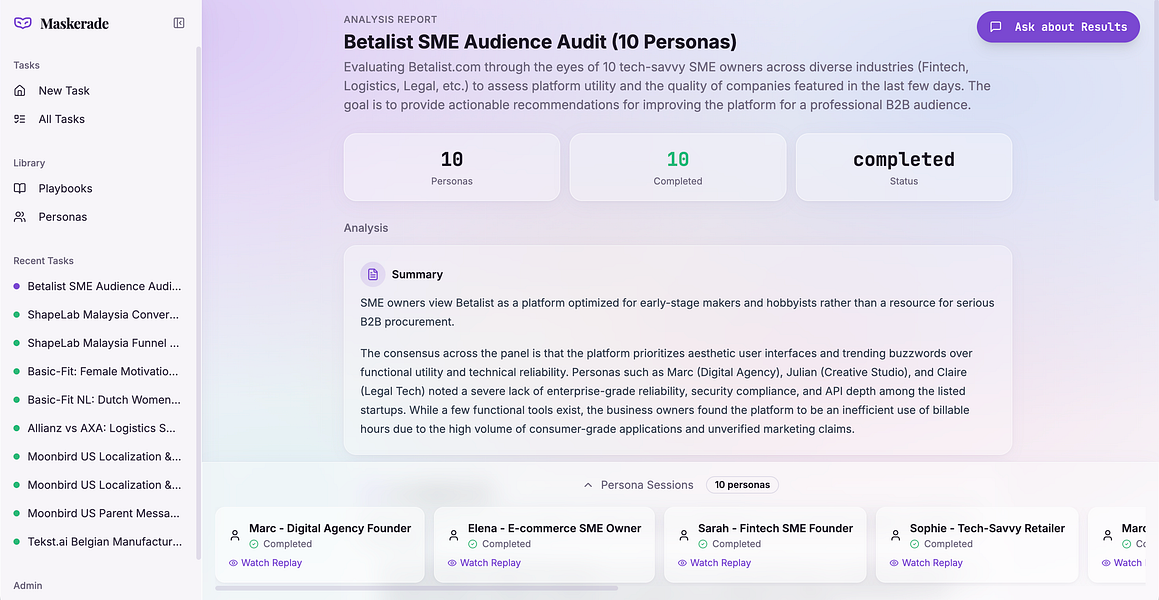Viewport: 1159px width, 600px height.
Task: Click the New Task home icon
Action: [x=20, y=90]
